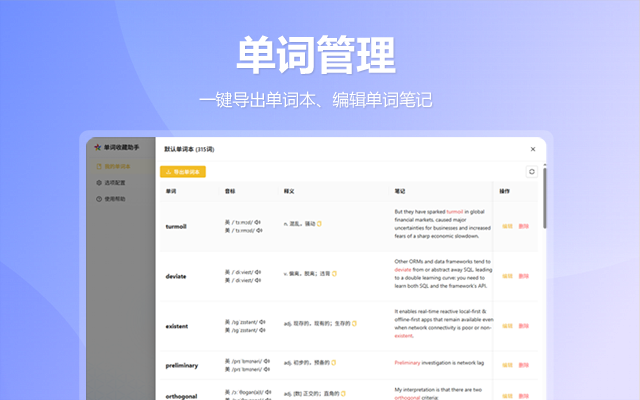Click the word "orthogonal" in the table

click(x=181, y=396)
